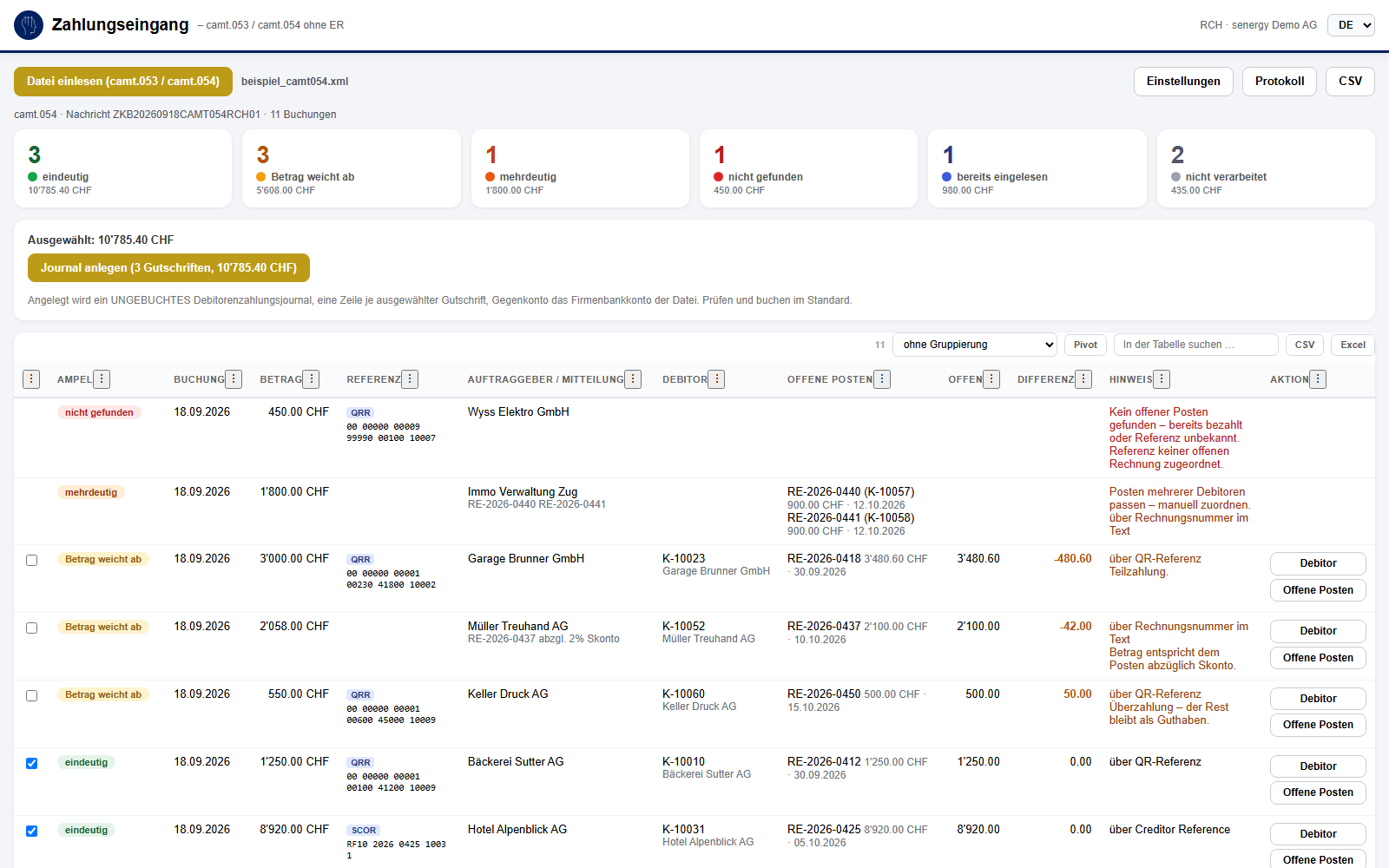Open Offene Posten for Keller Druck AG
The height and width of the screenshot is (868, 1389).
click(1318, 725)
